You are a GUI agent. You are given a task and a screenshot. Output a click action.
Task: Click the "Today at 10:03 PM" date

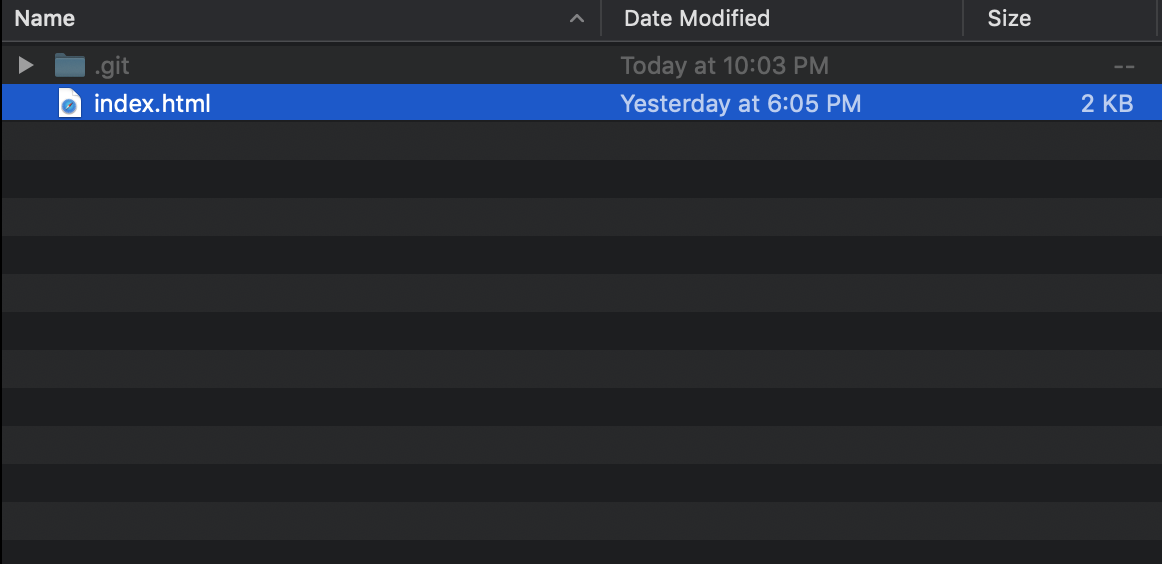click(x=724, y=66)
